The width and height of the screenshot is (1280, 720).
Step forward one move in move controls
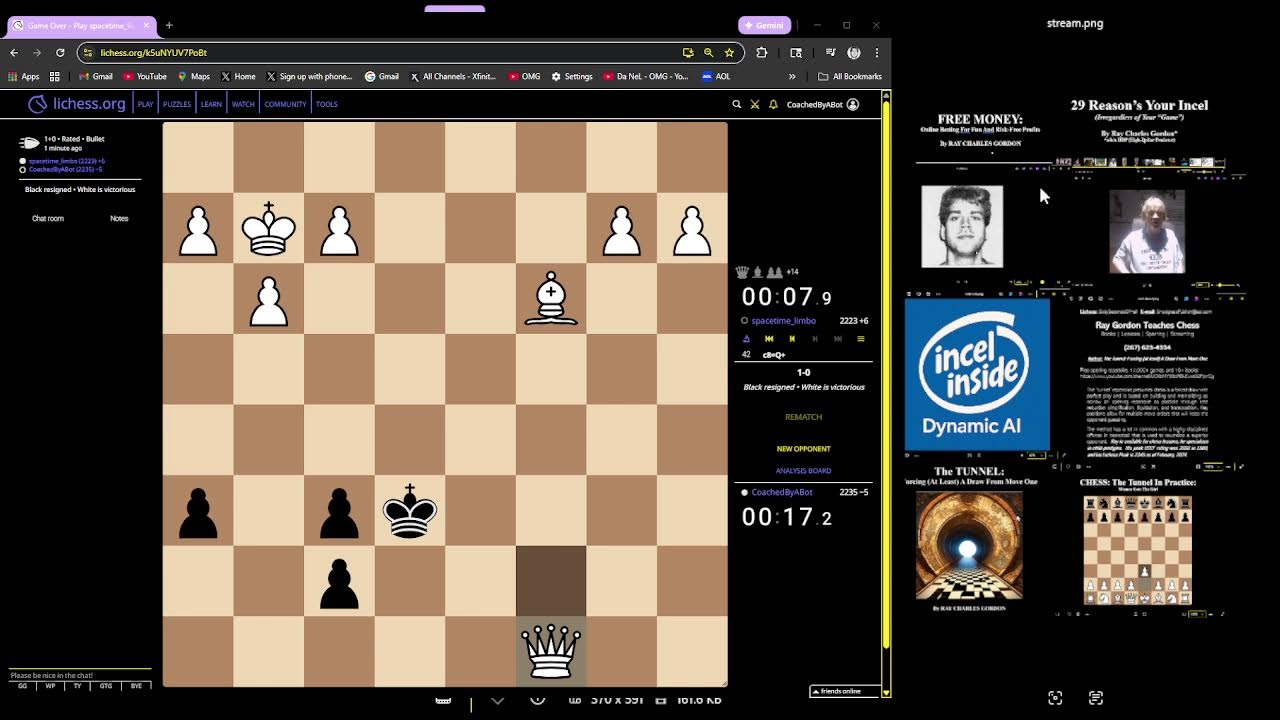point(815,339)
